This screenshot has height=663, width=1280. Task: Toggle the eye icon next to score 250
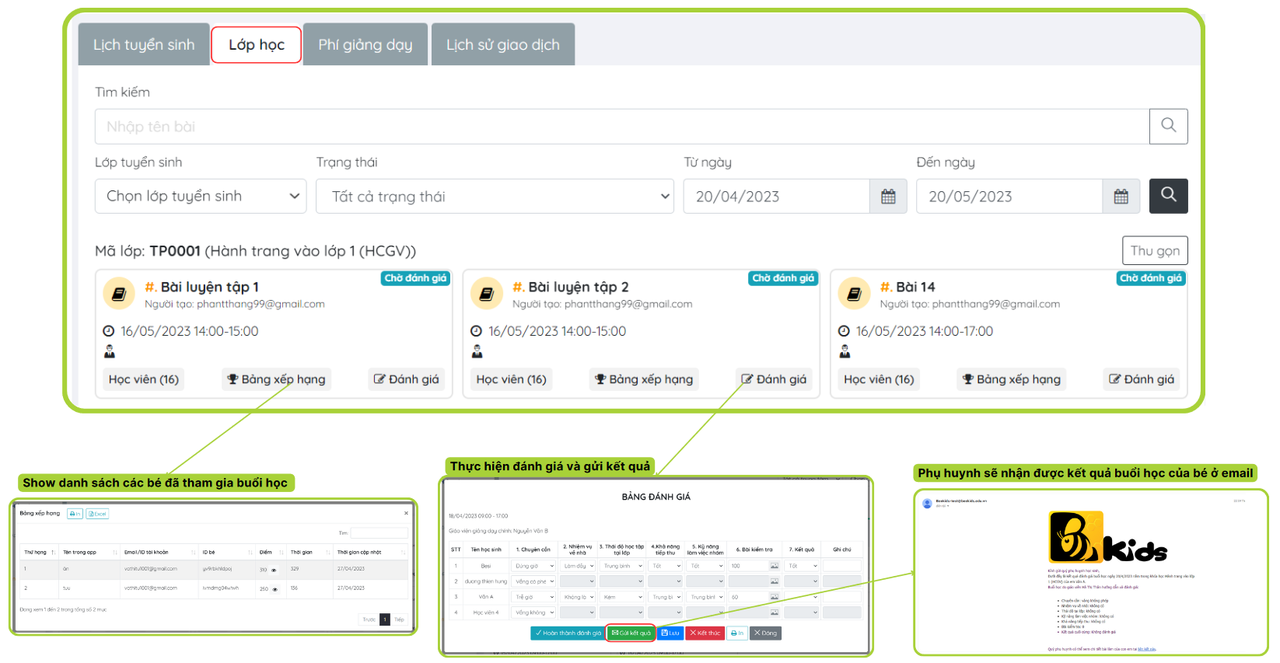pos(274,589)
